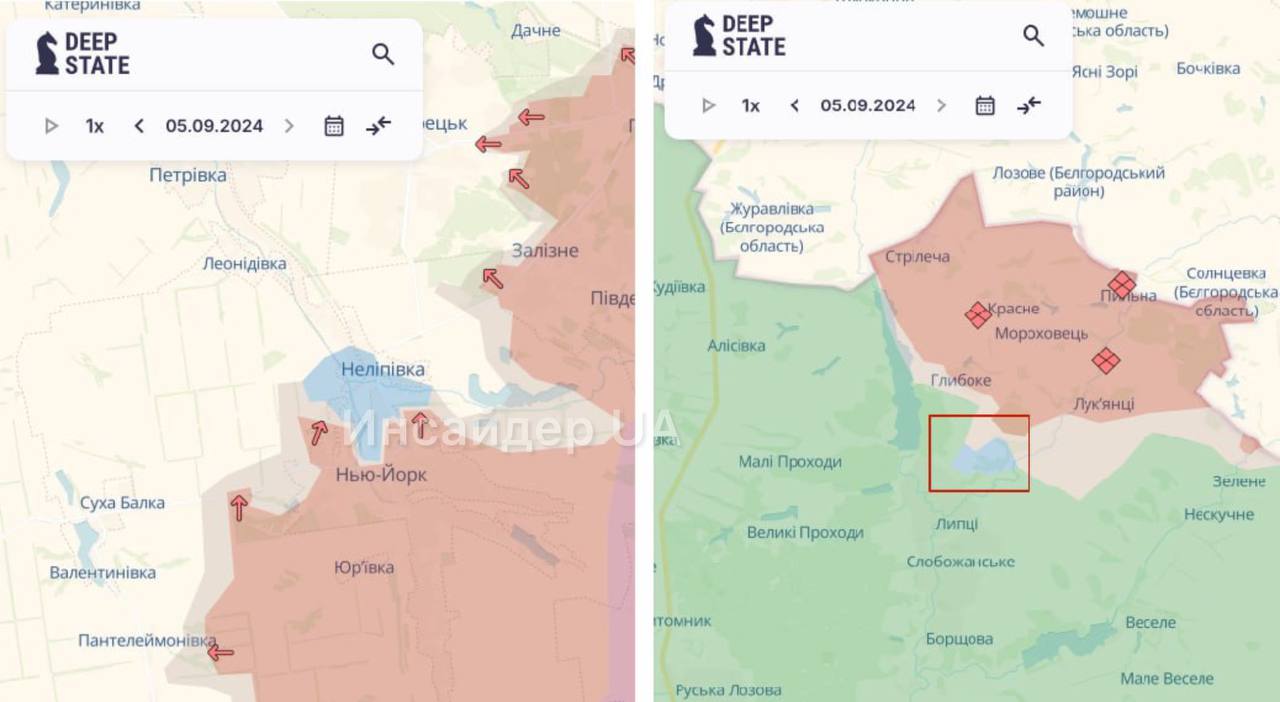Click the compare arrows icon on right map
This screenshot has width=1280, height=702.
(1029, 105)
